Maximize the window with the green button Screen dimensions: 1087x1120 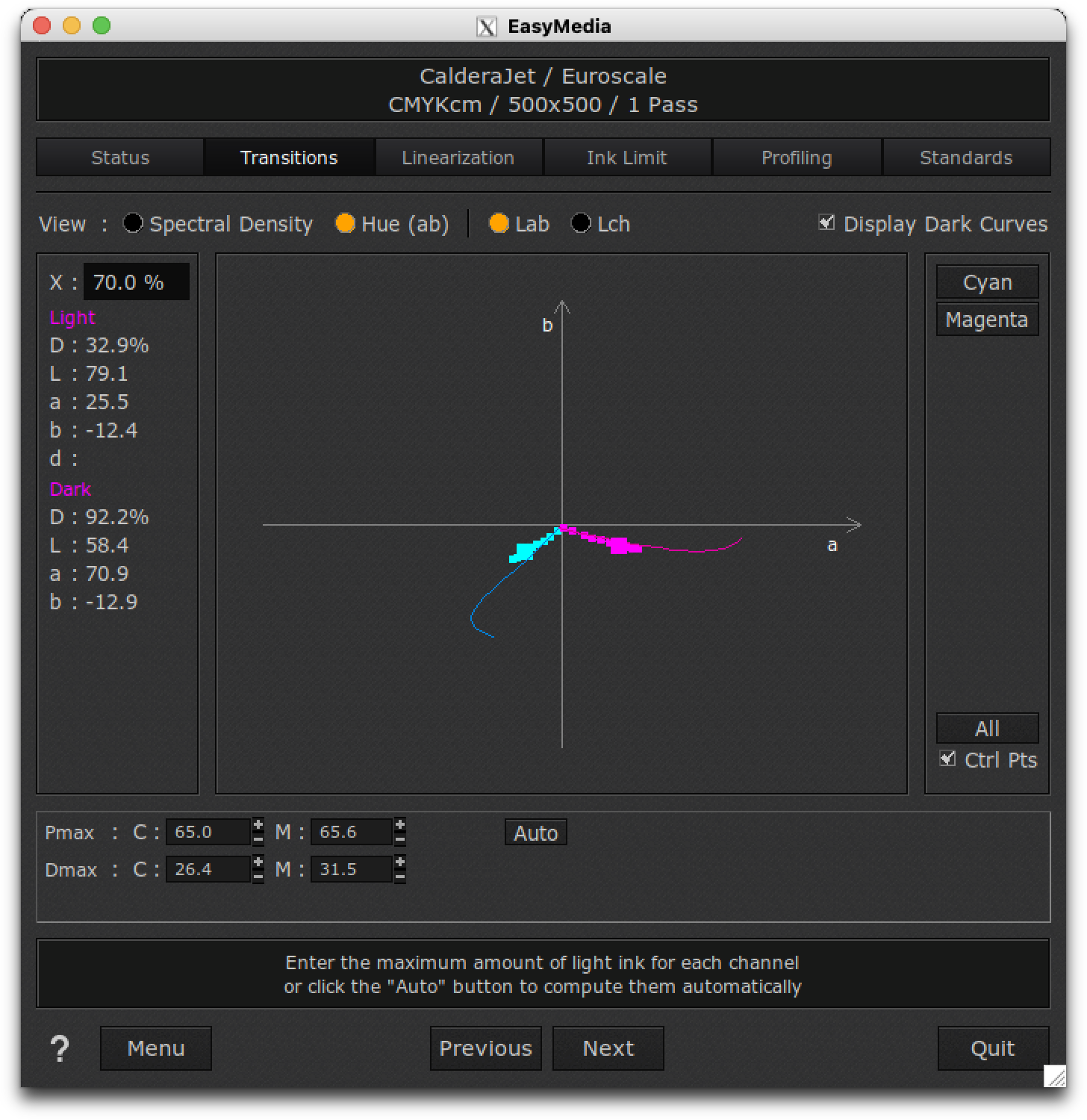point(102,25)
